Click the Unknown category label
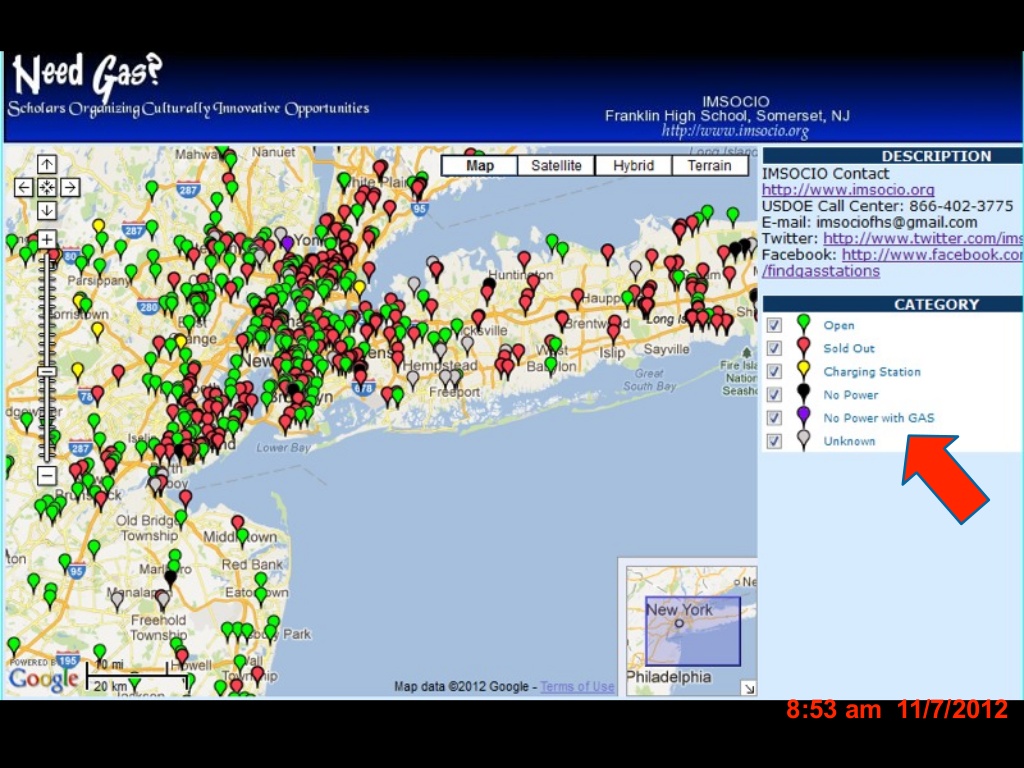Screen dimensions: 1024x768 [849, 441]
